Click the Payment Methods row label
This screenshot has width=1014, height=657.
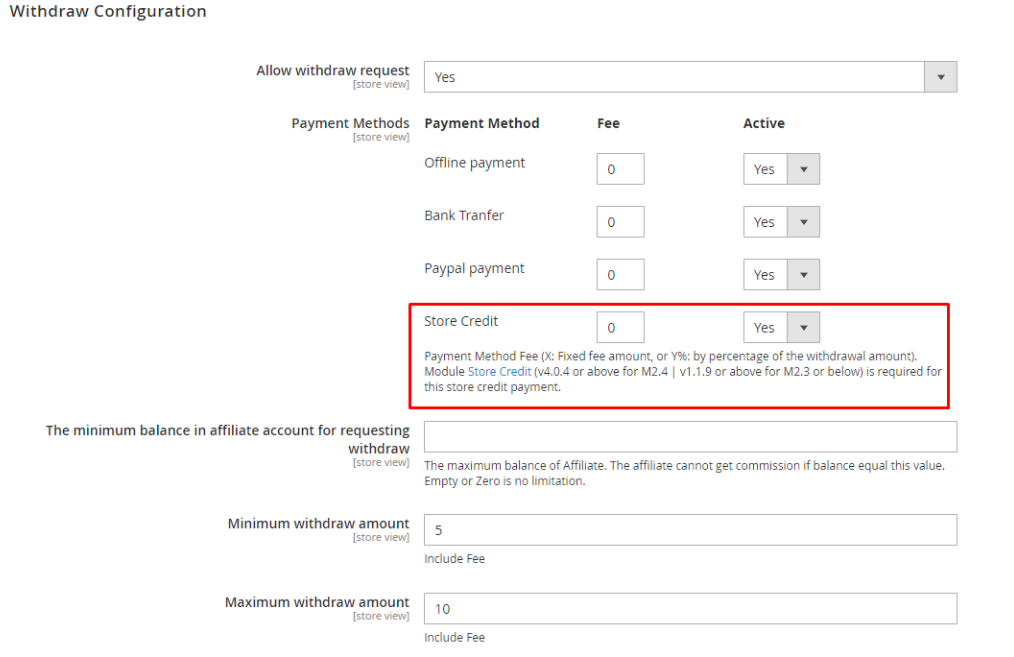350,124
